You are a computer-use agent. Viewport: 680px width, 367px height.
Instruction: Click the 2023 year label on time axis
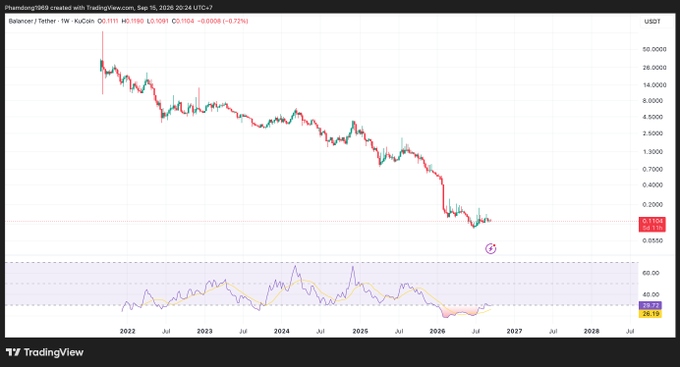click(x=205, y=331)
